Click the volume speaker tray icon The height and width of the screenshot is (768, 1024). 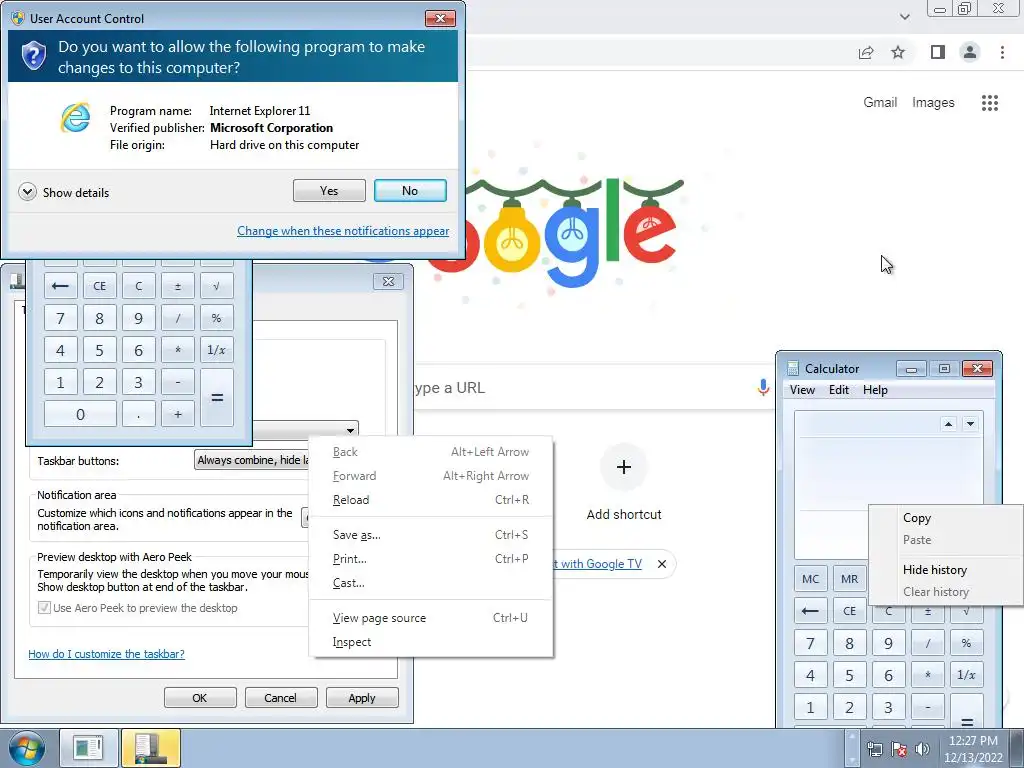pyautogui.click(x=922, y=749)
